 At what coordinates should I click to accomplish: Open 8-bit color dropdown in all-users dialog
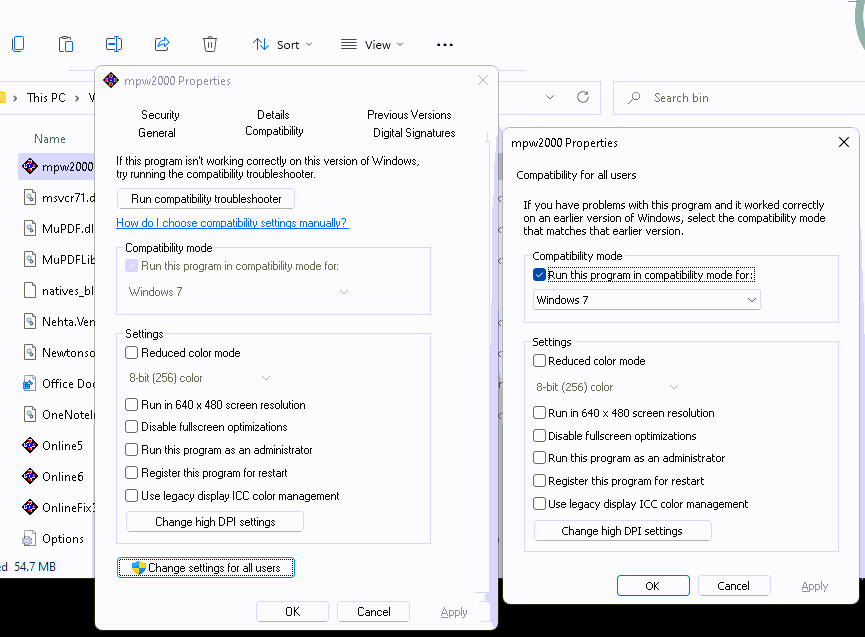coord(607,387)
